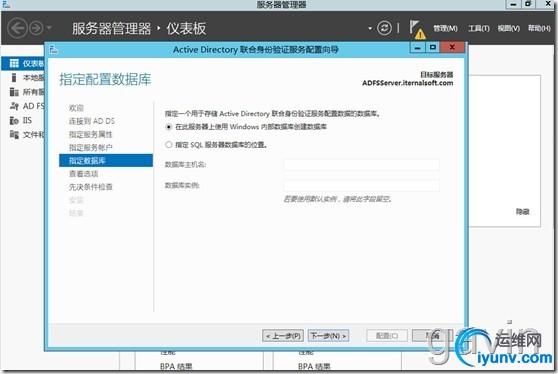Viewport: 558px width, 374px height.
Task: Open navigation history dropdown beside forward arrow
Action: (49, 28)
